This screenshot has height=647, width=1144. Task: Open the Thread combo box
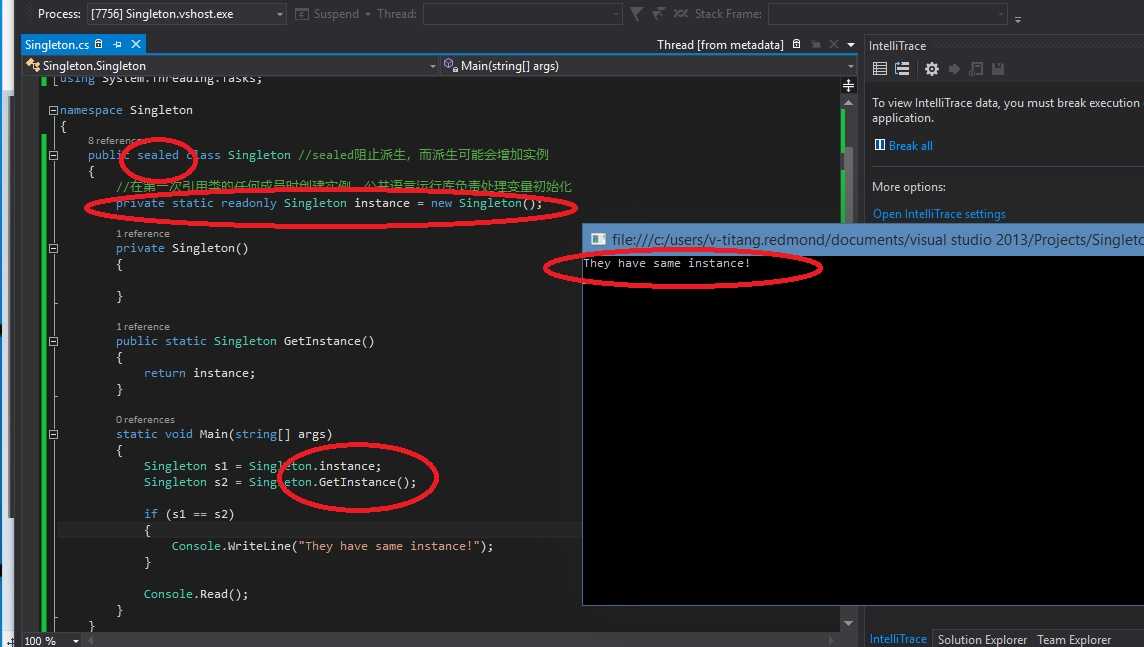522,14
